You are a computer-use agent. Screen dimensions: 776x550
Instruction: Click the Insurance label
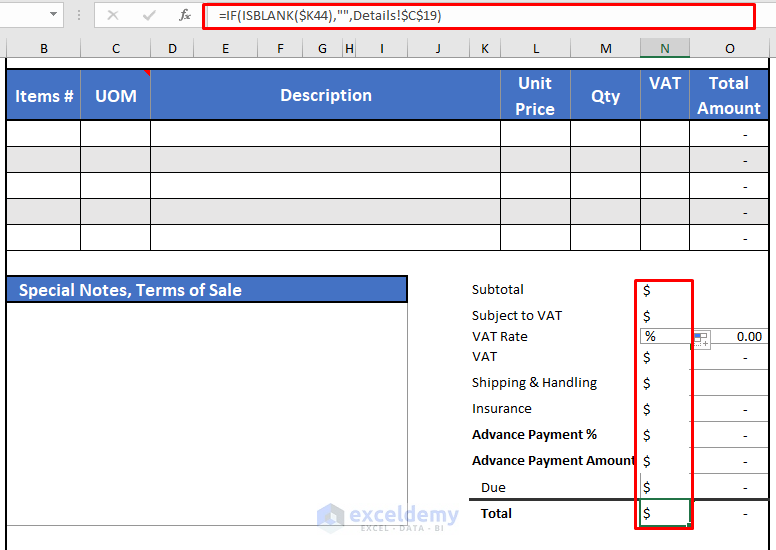click(x=501, y=408)
